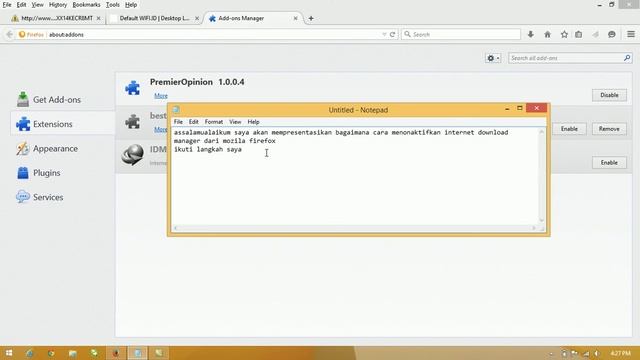Go to Home page icon
640x360 pixels.
(x=547, y=35)
